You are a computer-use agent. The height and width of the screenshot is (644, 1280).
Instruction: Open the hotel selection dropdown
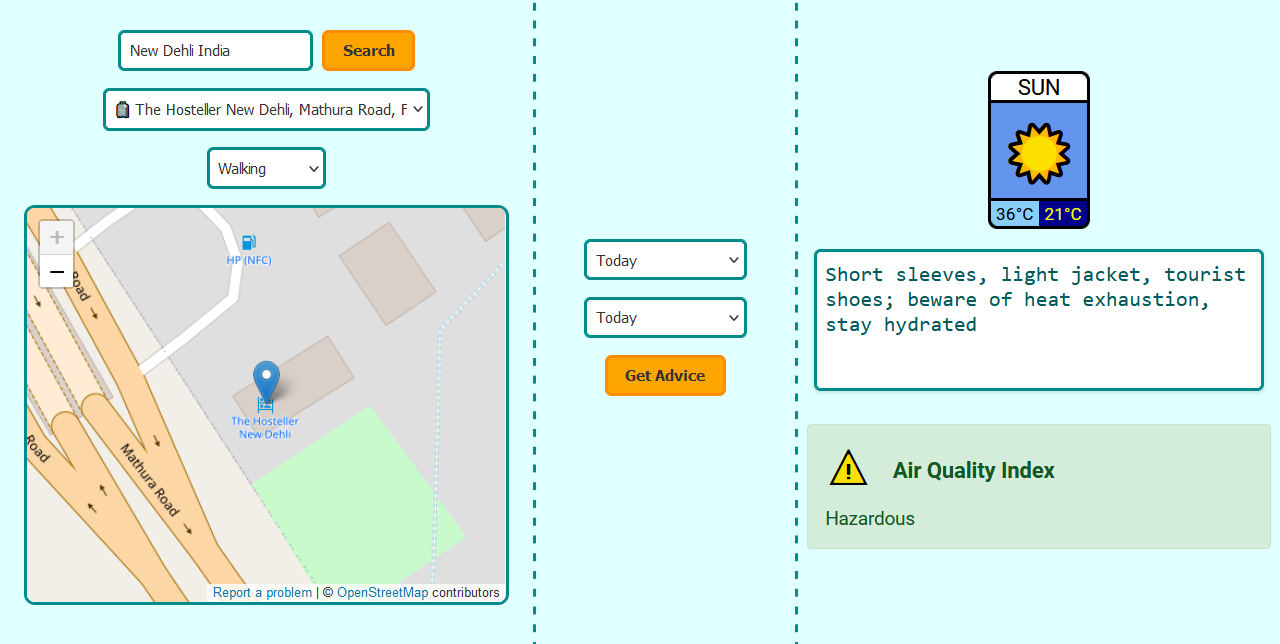[266, 109]
